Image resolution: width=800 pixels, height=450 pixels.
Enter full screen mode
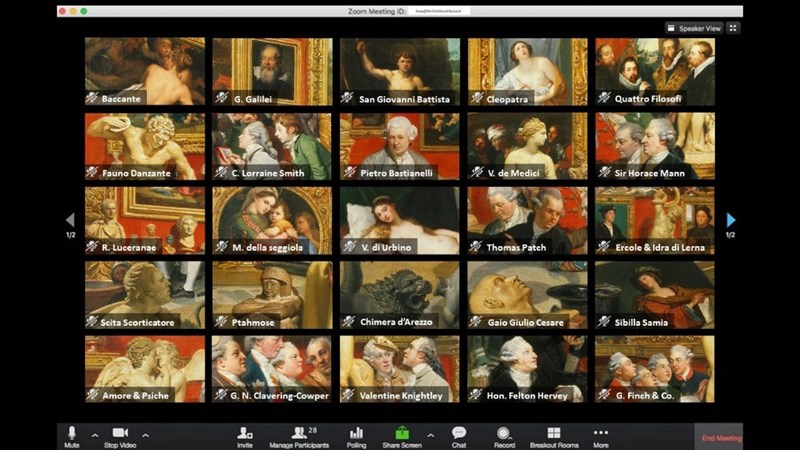[733, 28]
